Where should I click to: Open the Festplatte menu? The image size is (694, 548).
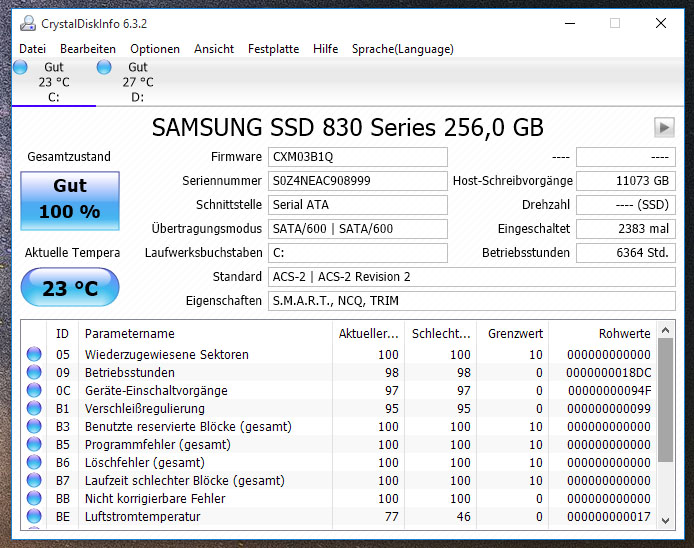(x=274, y=49)
